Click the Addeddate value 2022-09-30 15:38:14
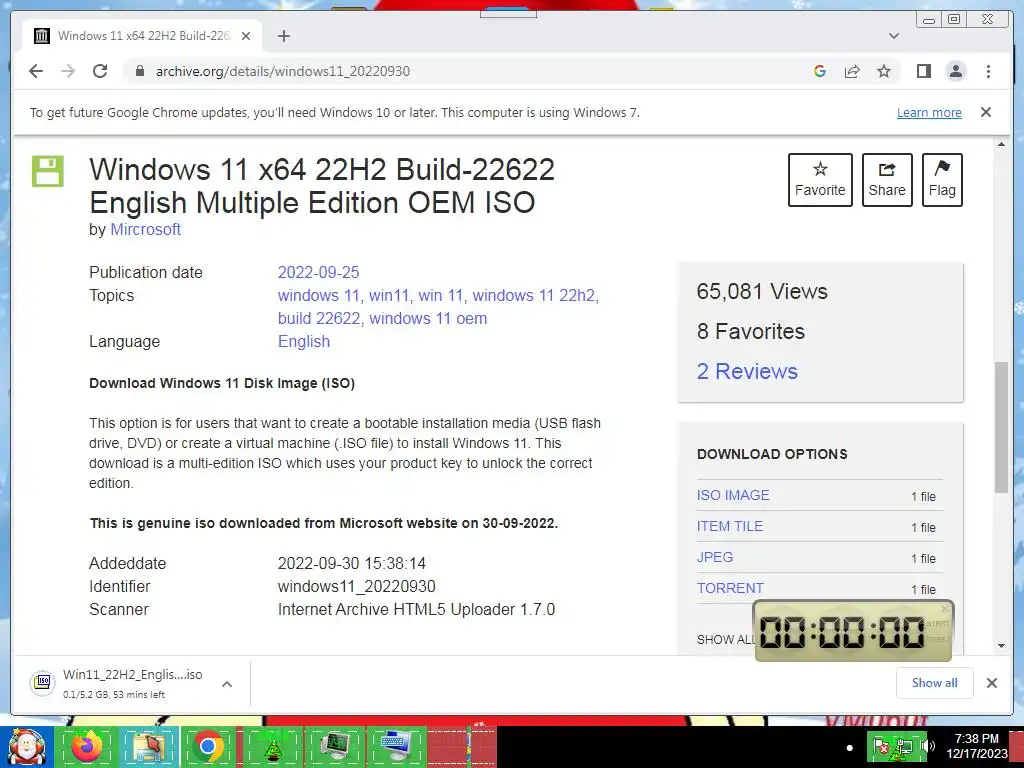Viewport: 1024px width, 768px height. pyautogui.click(x=351, y=564)
